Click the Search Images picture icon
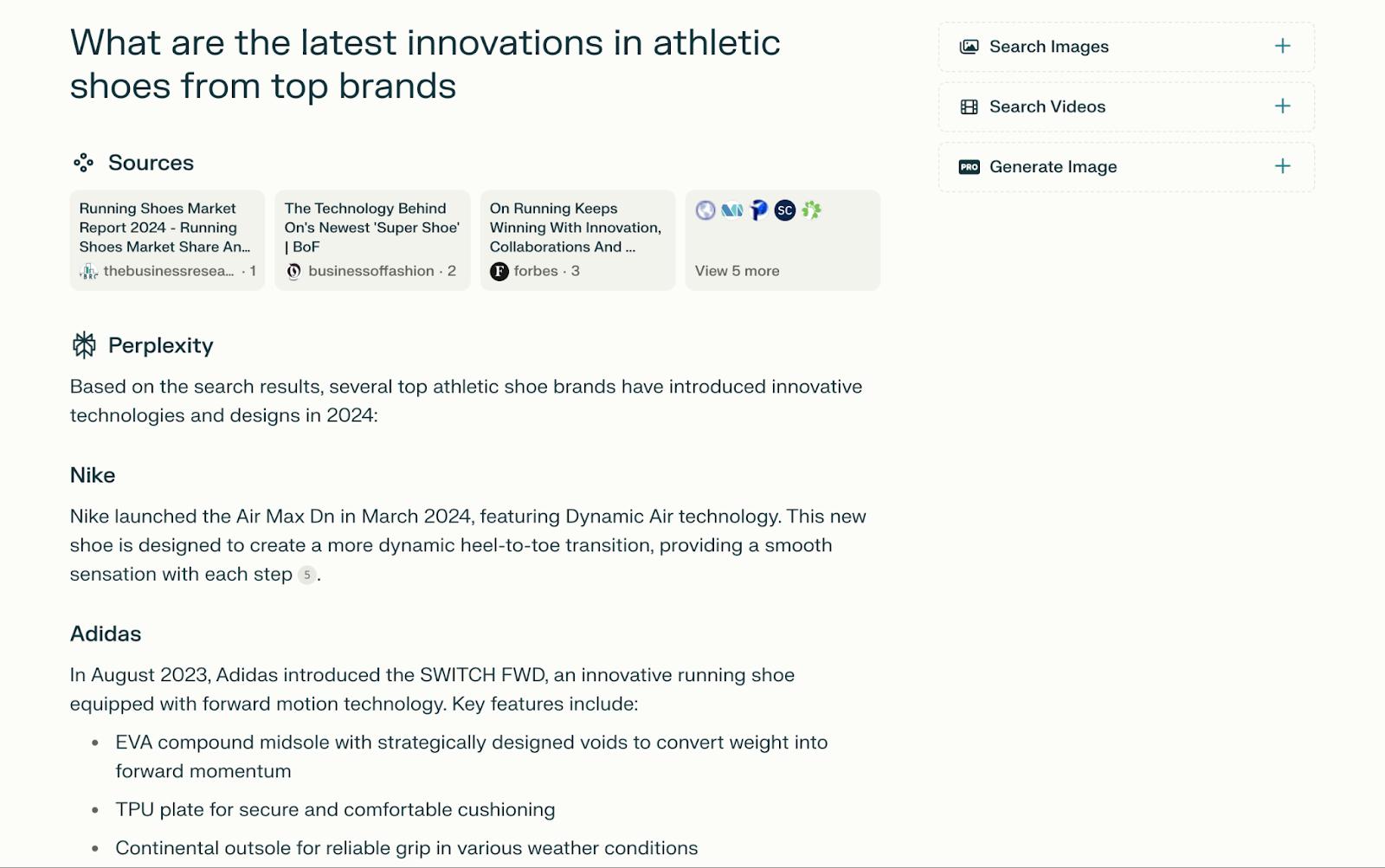 (x=969, y=47)
